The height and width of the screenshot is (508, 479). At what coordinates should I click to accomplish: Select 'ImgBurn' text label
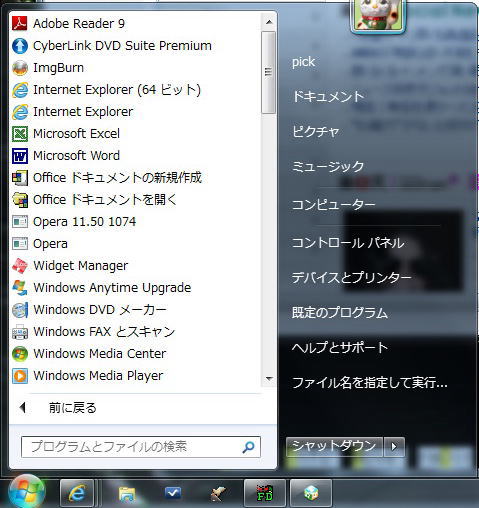click(58, 68)
